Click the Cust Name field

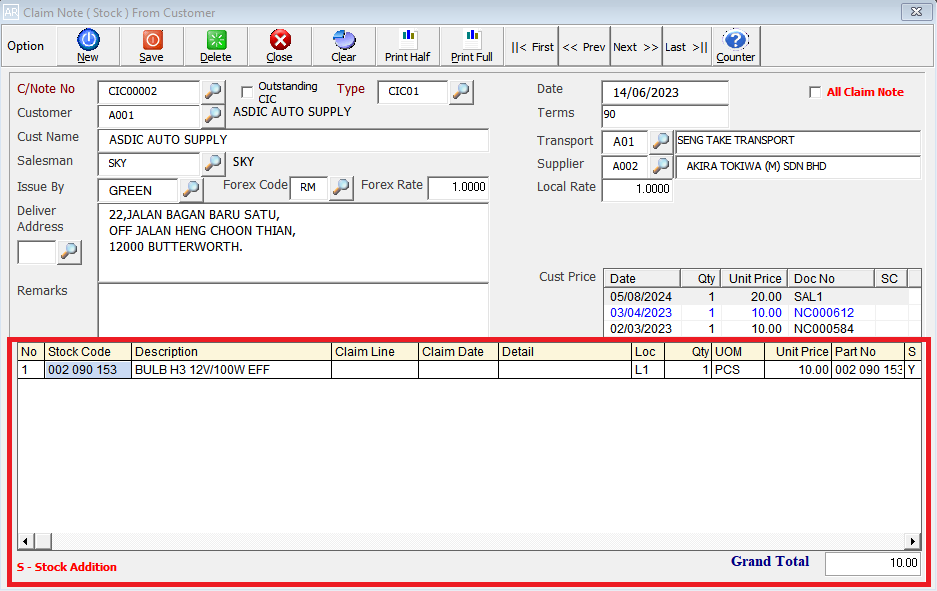pos(293,140)
